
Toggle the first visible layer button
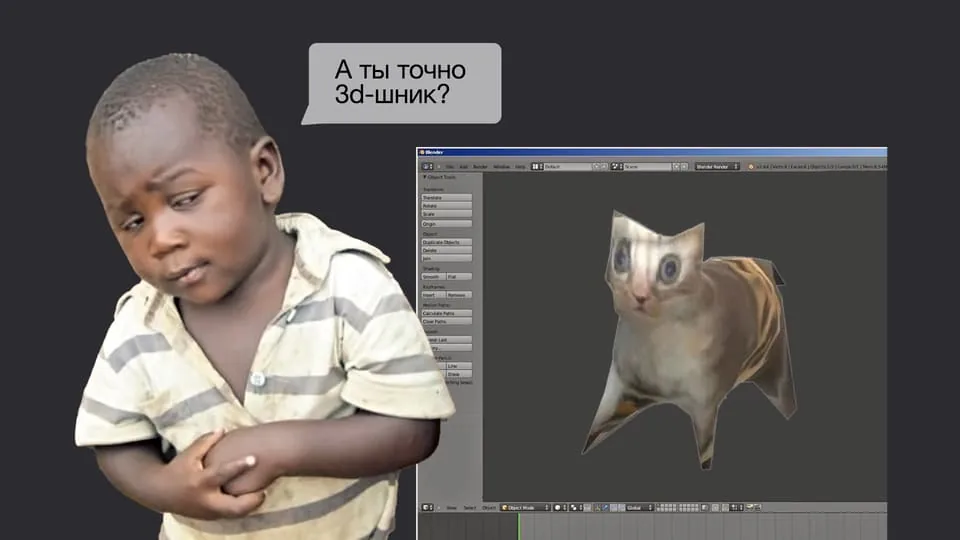point(658,506)
